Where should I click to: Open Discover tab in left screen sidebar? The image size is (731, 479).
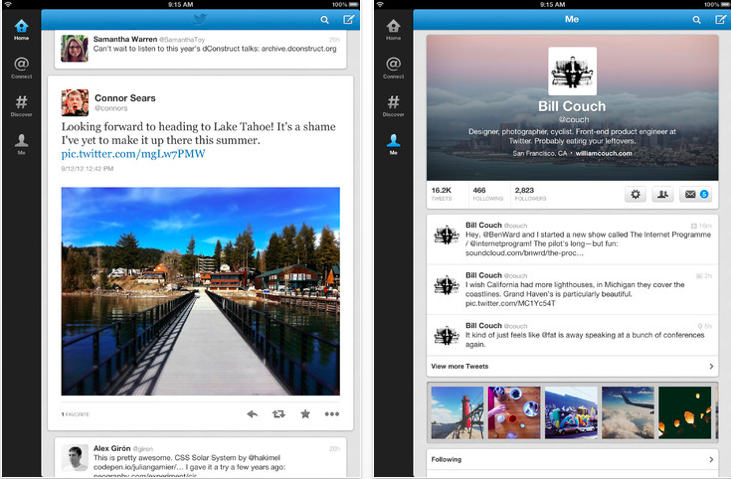coord(21,106)
